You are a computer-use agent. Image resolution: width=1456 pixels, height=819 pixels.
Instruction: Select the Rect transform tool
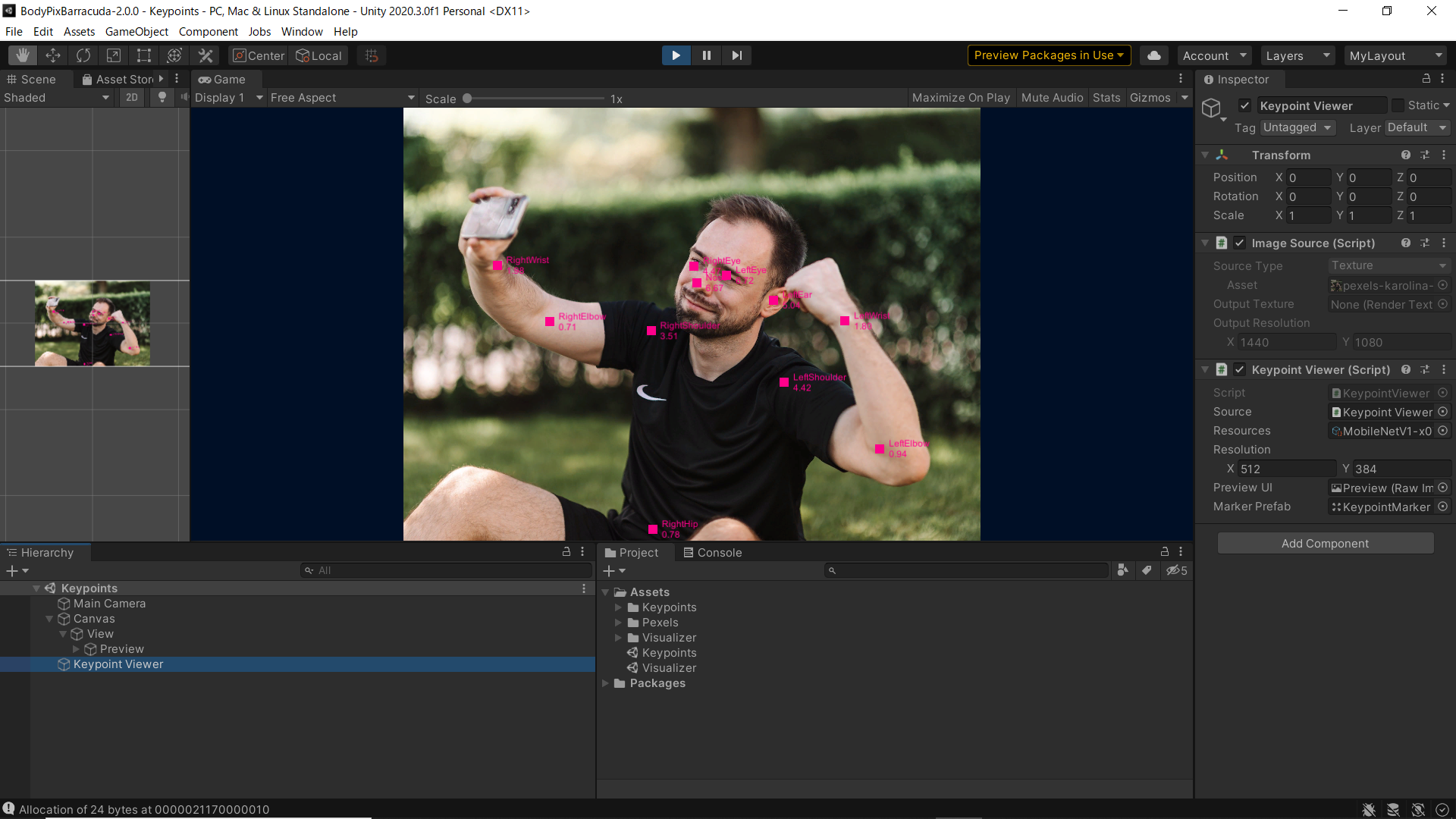(144, 55)
